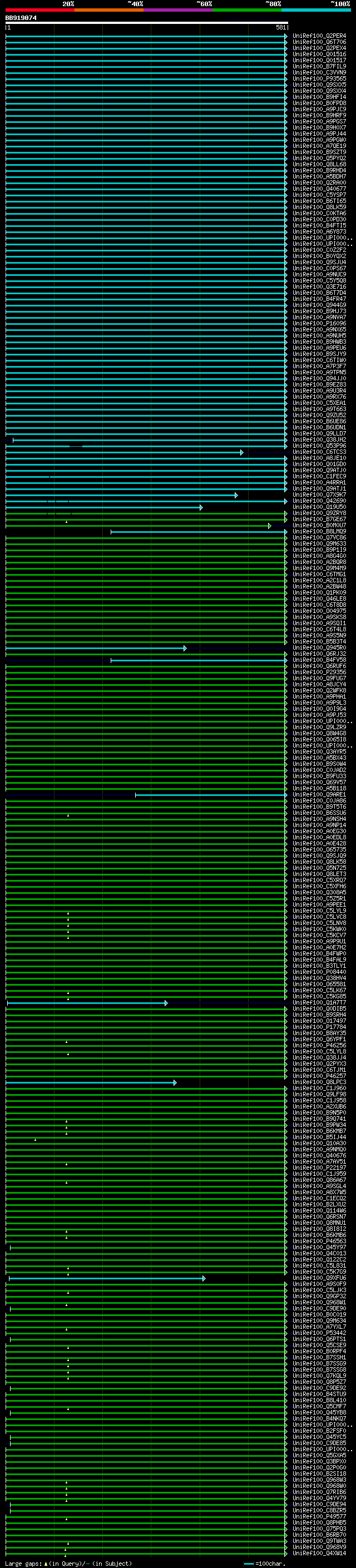Screen dimensions: 356x1568
Task: Click cyan alignment bar for UniRef100_Q945R0
Action: (x=96, y=648)
